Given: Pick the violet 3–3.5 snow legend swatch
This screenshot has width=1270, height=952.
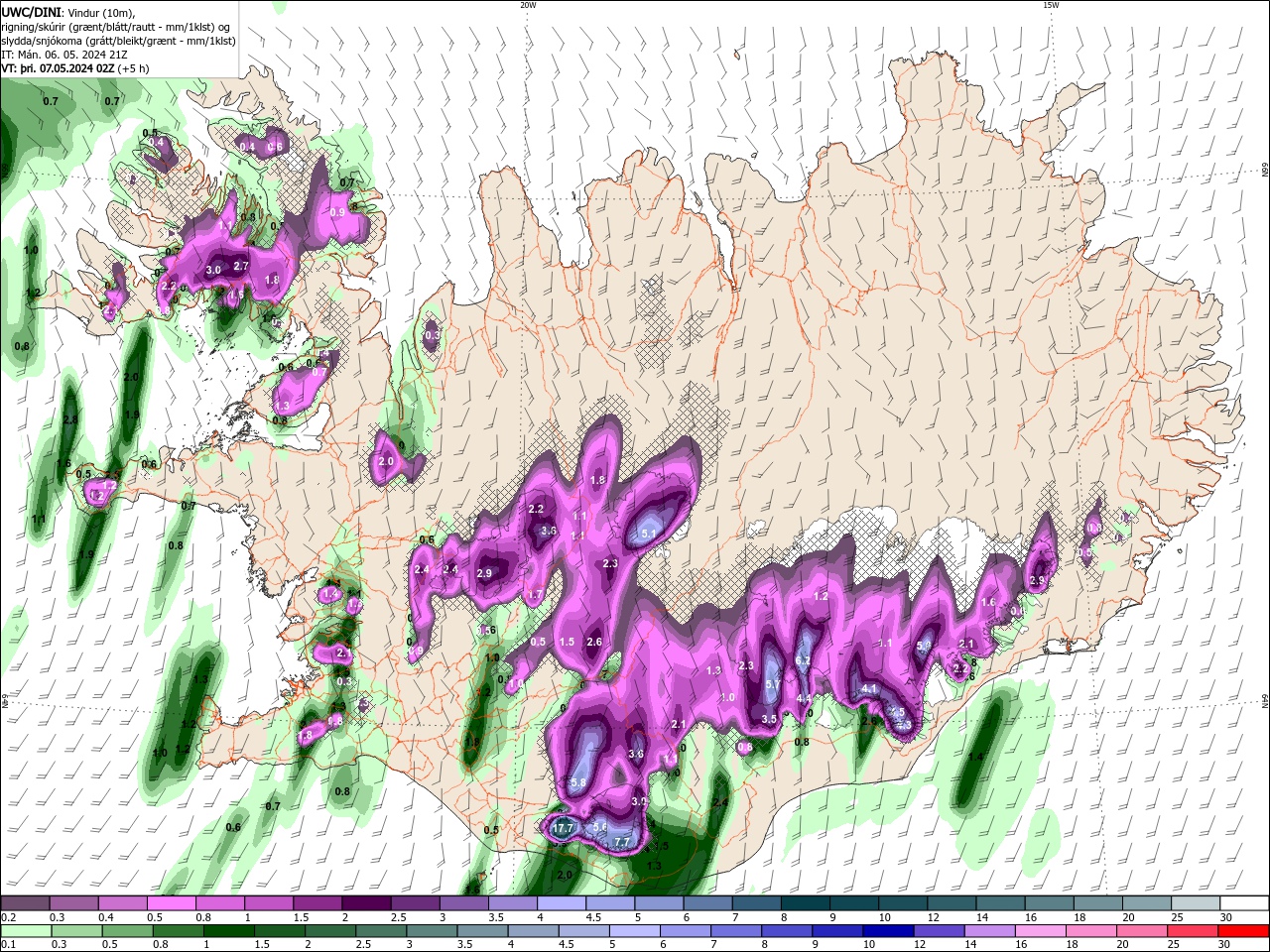Looking at the screenshot, I should point(464,903).
